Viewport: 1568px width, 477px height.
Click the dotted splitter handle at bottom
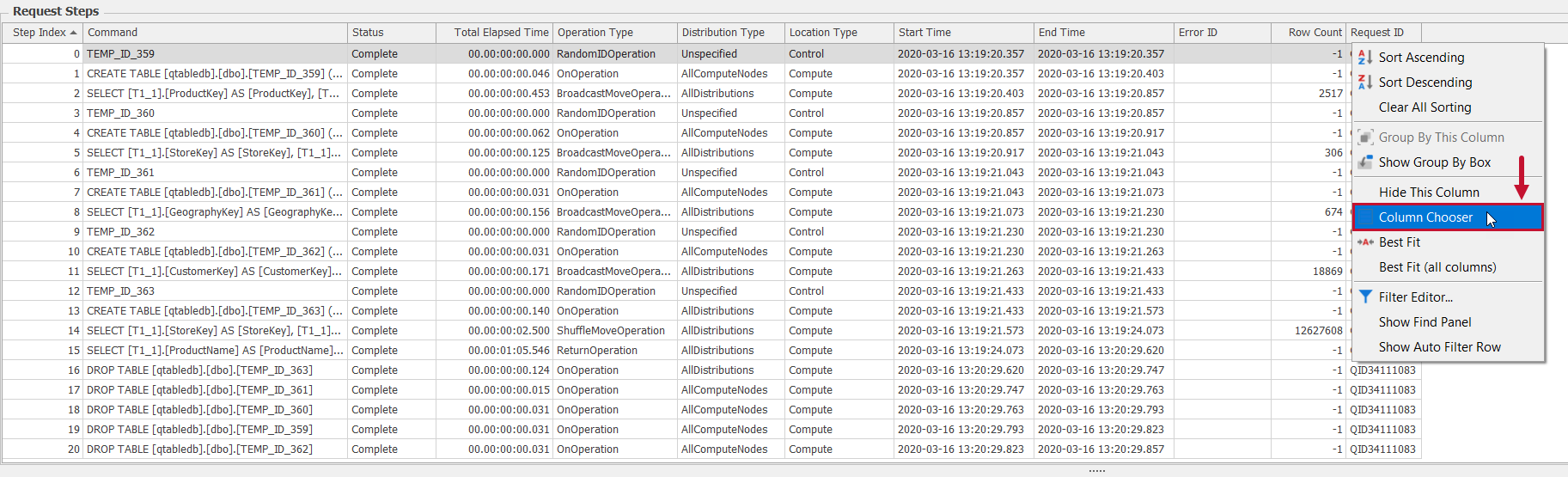tap(1097, 471)
